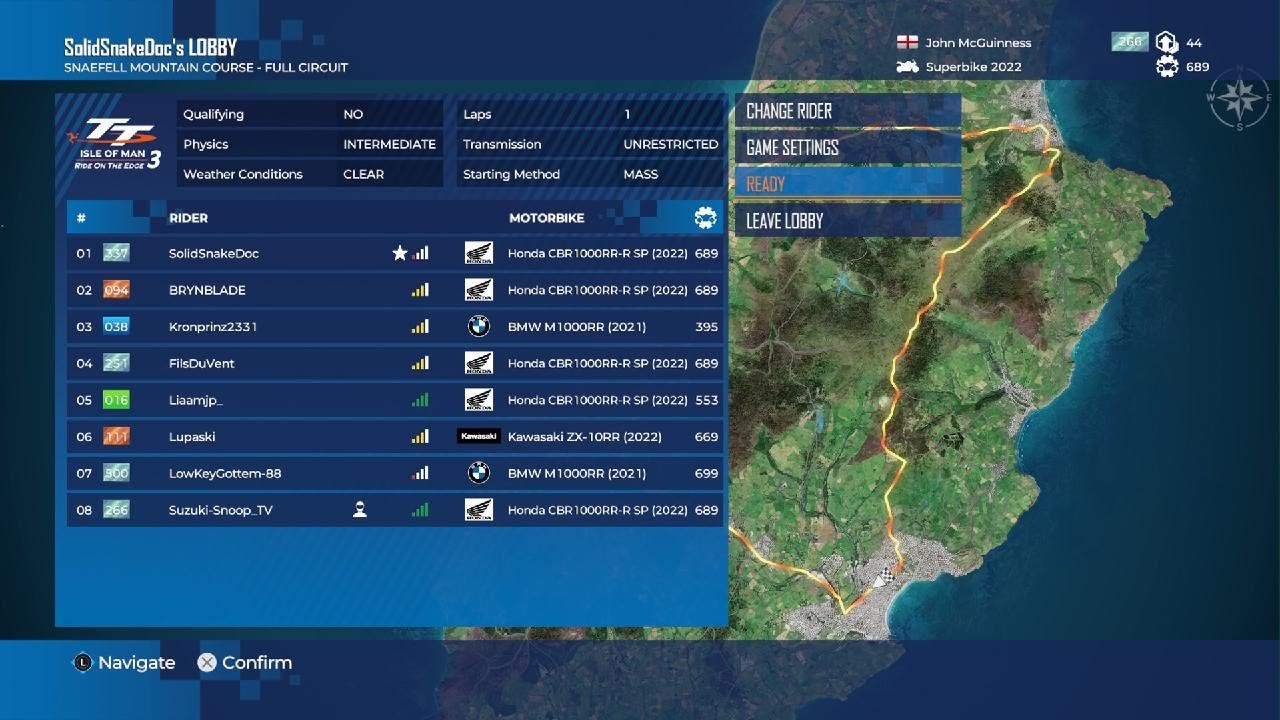Click the BMW logo in LowKeyGottem-88's row
Image resolution: width=1280 pixels, height=720 pixels.
click(x=479, y=473)
